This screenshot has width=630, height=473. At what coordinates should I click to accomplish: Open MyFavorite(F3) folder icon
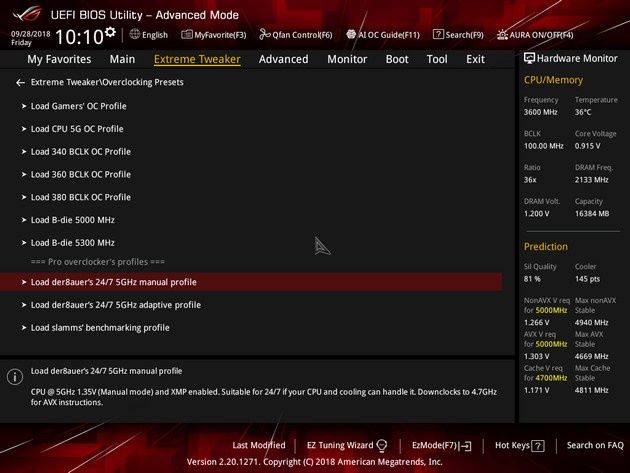pos(186,35)
